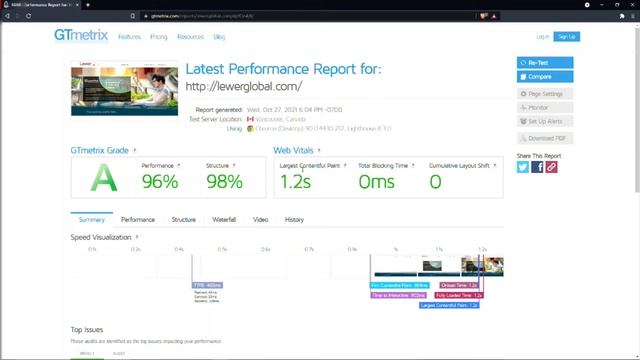Viewport: 640px width, 360px height.
Task: Click Cumulative Layout Shift help icon
Action: pyautogui.click(x=495, y=165)
